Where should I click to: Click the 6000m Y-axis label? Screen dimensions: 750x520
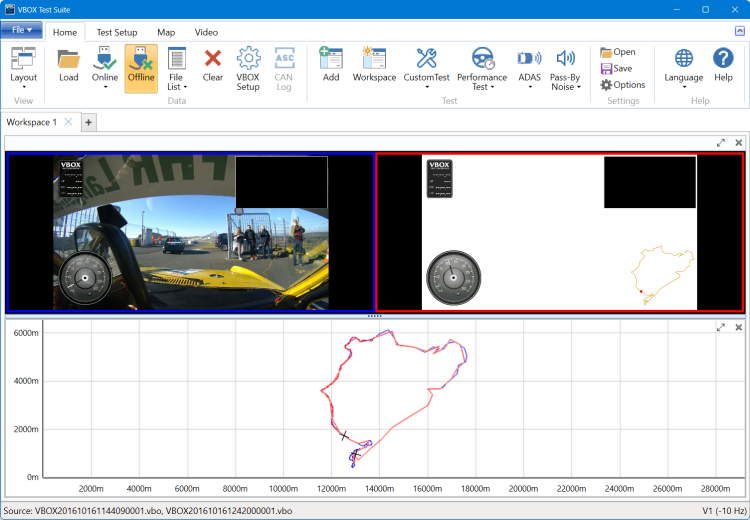[x=26, y=332]
